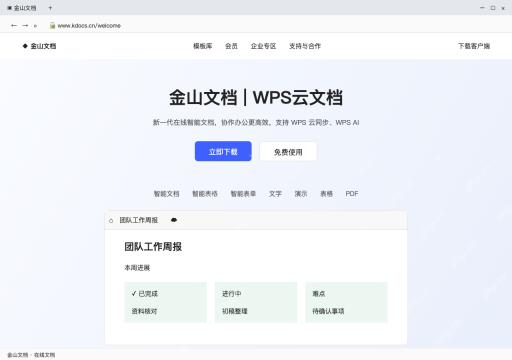The image size is (512, 360).
Task: Open 模板库 in the top navigation
Action: coord(203,46)
